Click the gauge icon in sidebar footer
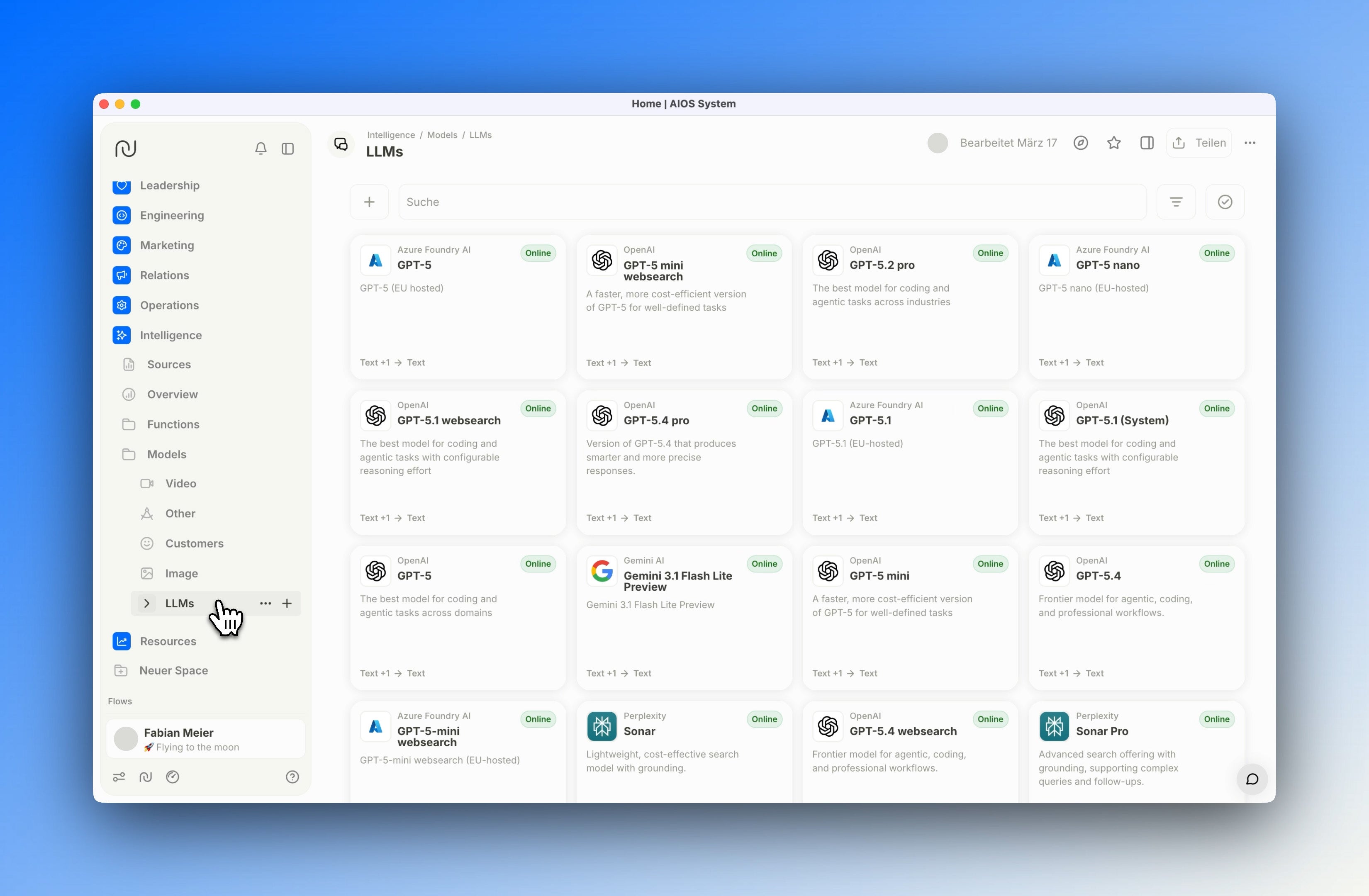Screen dimensions: 1369x896 click(x=173, y=777)
